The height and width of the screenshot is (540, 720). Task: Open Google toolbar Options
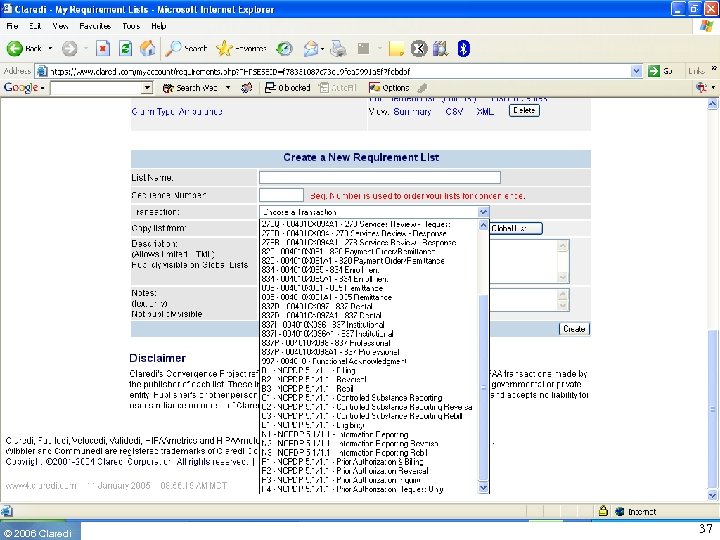coord(389,88)
